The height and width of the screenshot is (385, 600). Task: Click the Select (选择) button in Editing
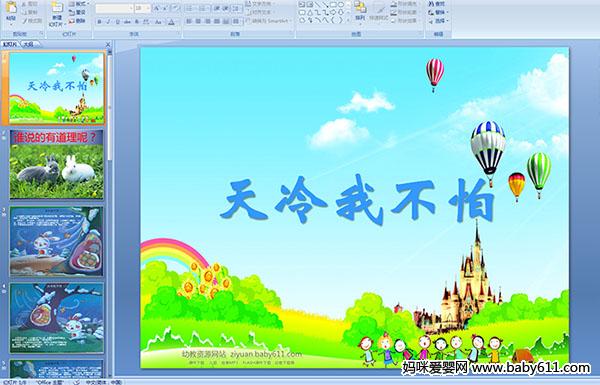[x=438, y=21]
